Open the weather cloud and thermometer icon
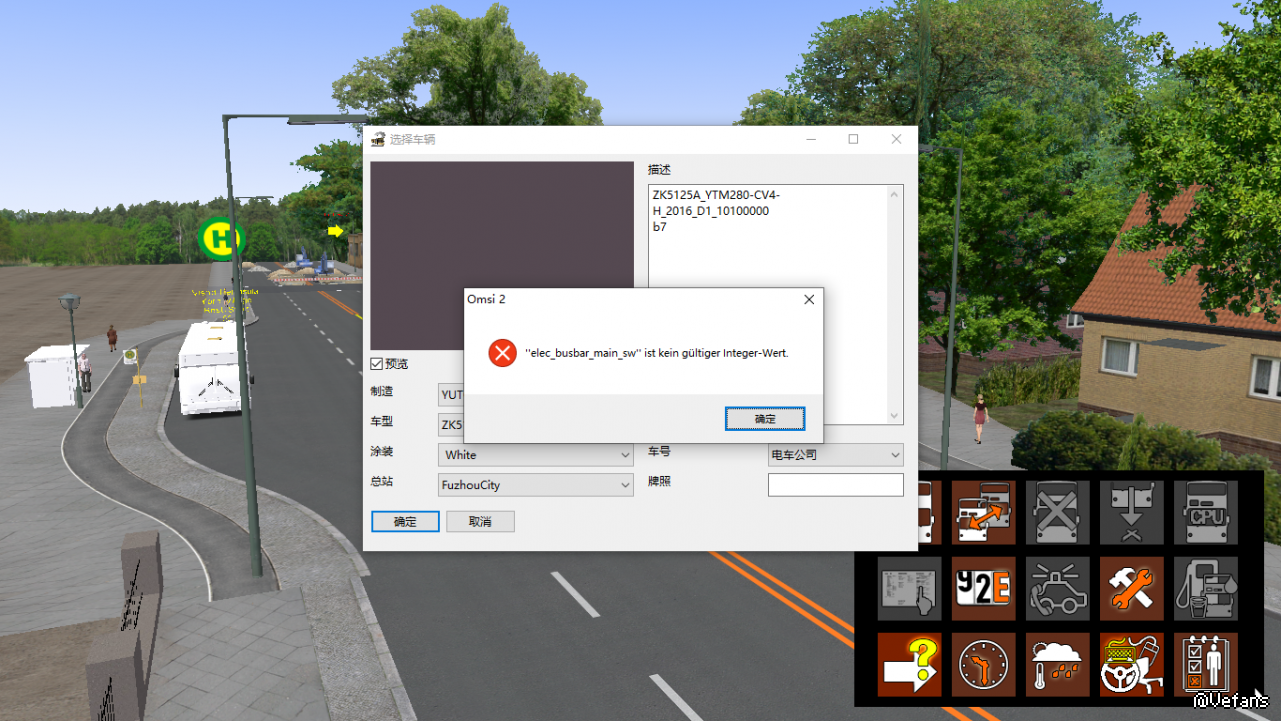1281x721 pixels. click(1057, 664)
